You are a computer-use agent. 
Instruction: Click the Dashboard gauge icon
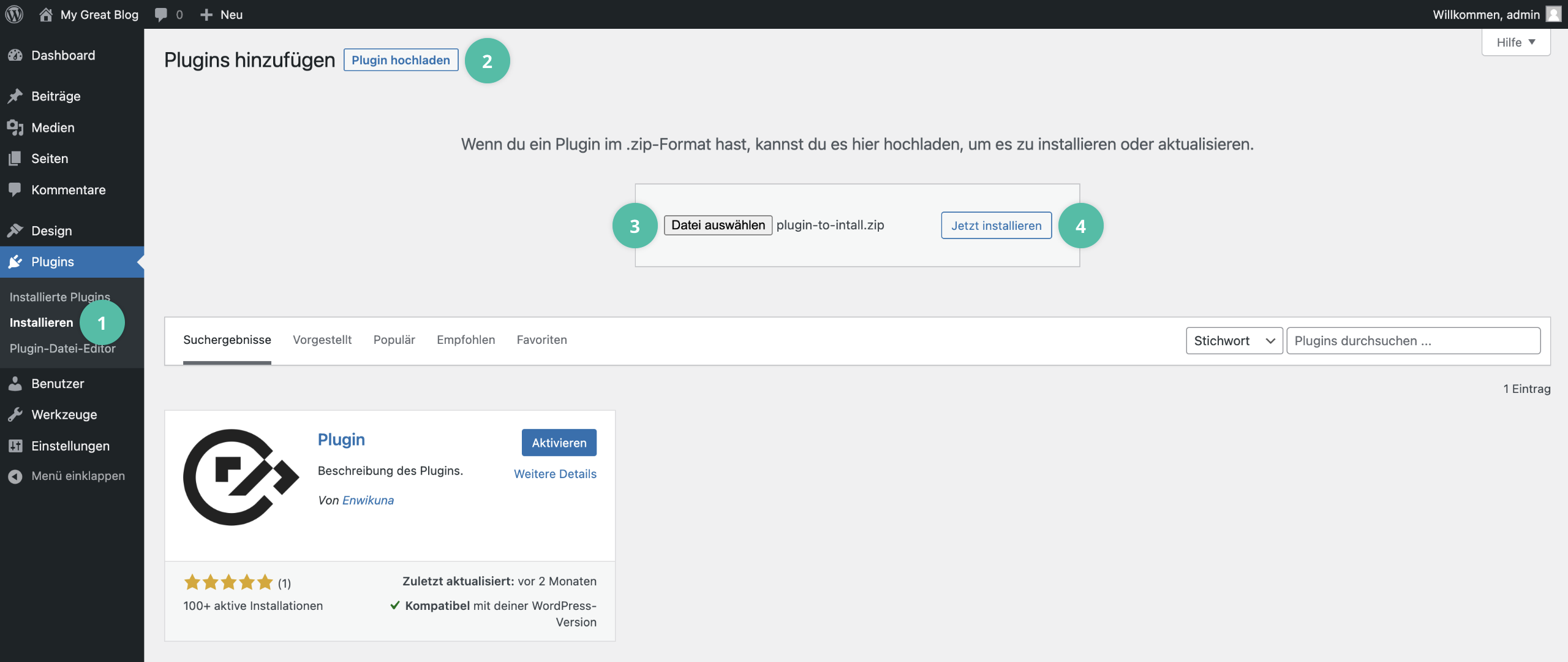pos(15,55)
